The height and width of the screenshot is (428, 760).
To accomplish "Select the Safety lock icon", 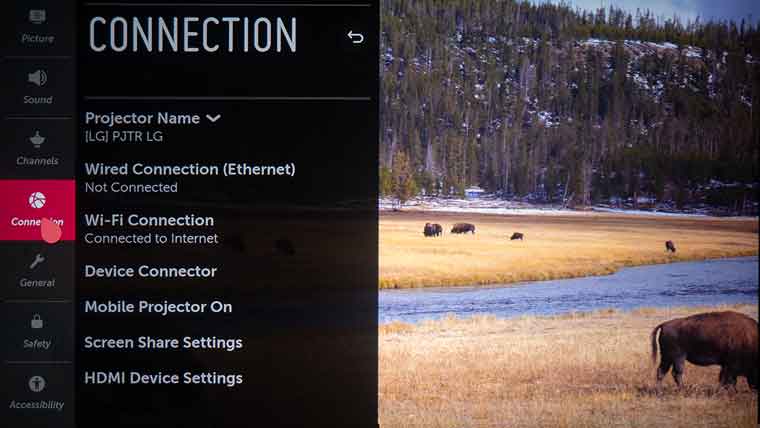I will [37, 322].
